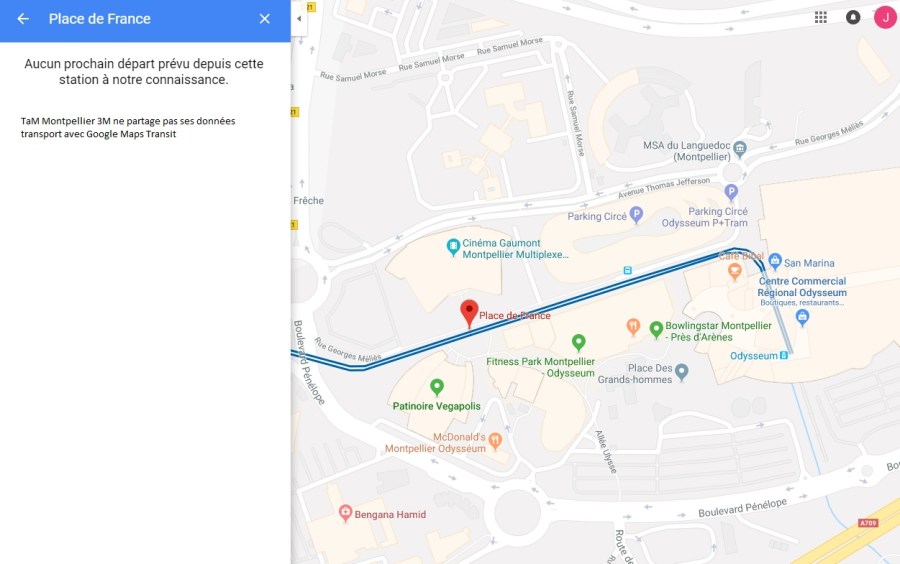The width and height of the screenshot is (900, 564).
Task: Go back using the panel's left arrow
Action: 23,19
